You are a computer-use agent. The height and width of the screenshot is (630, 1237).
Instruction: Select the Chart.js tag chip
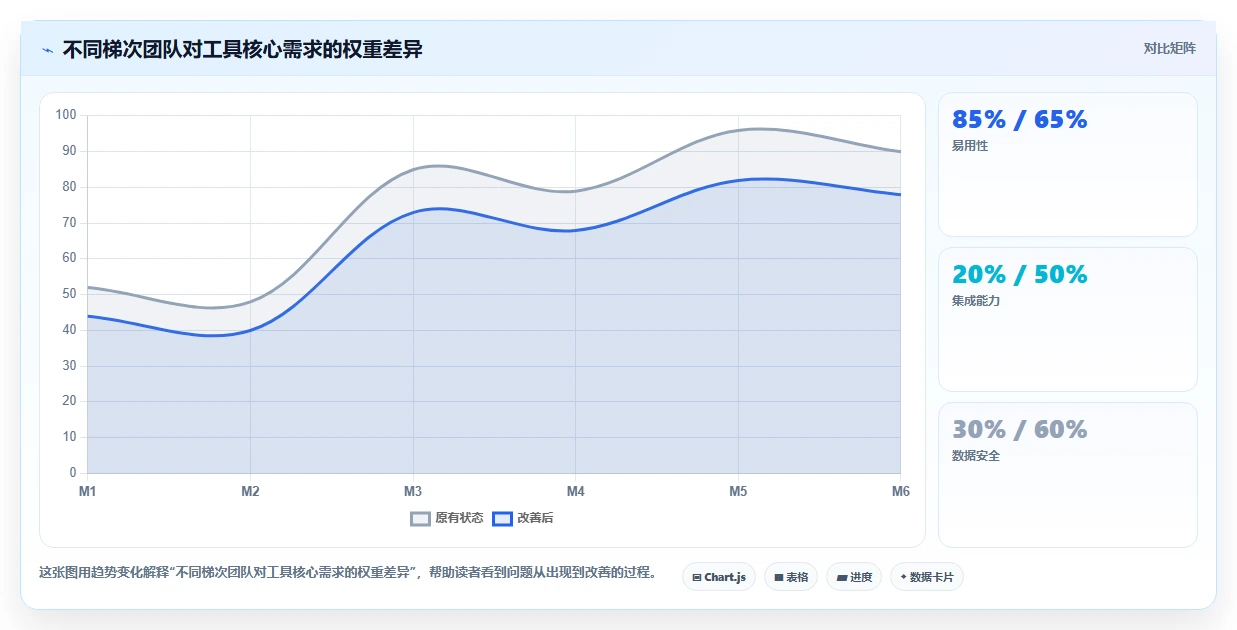coord(719,577)
